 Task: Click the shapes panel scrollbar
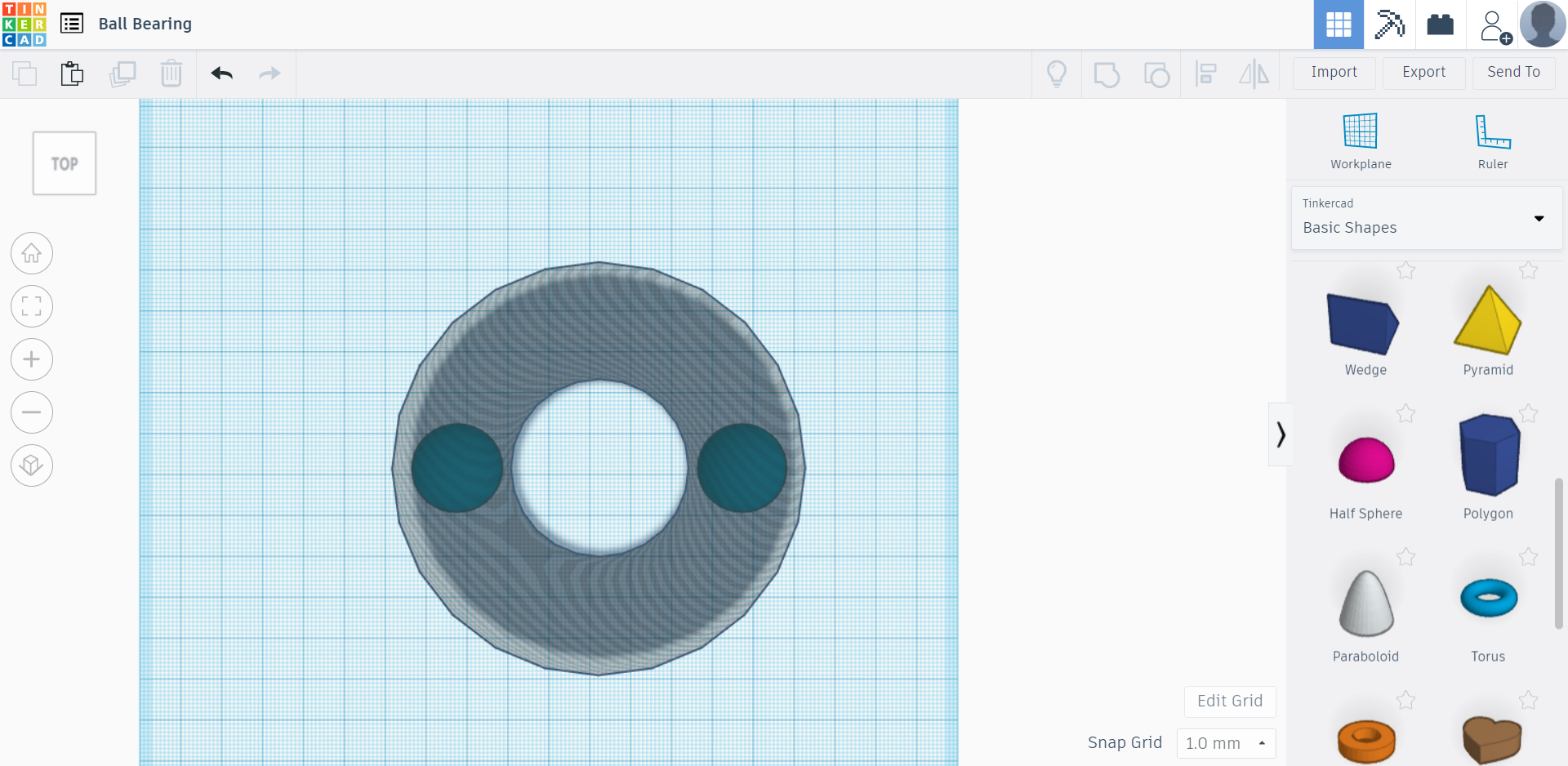coord(1559,554)
